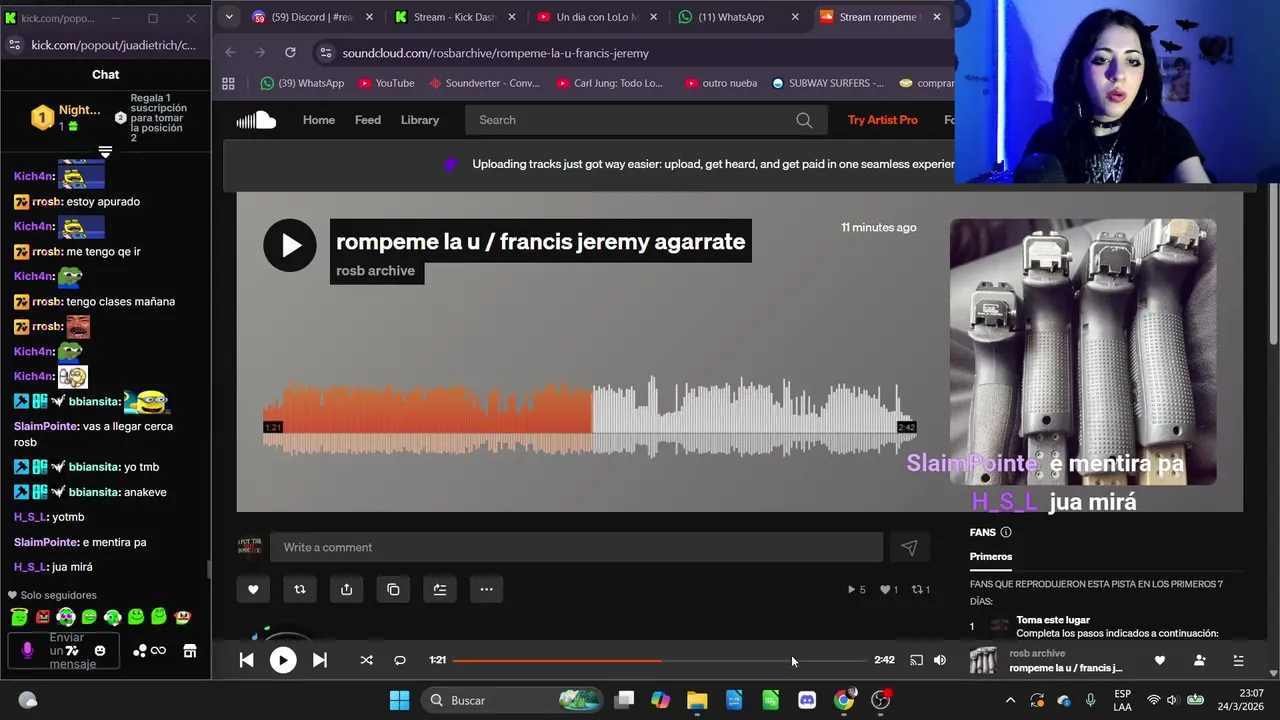The height and width of the screenshot is (720, 1280).
Task: Switch to the (11) WhatsApp tab
Action: [740, 17]
